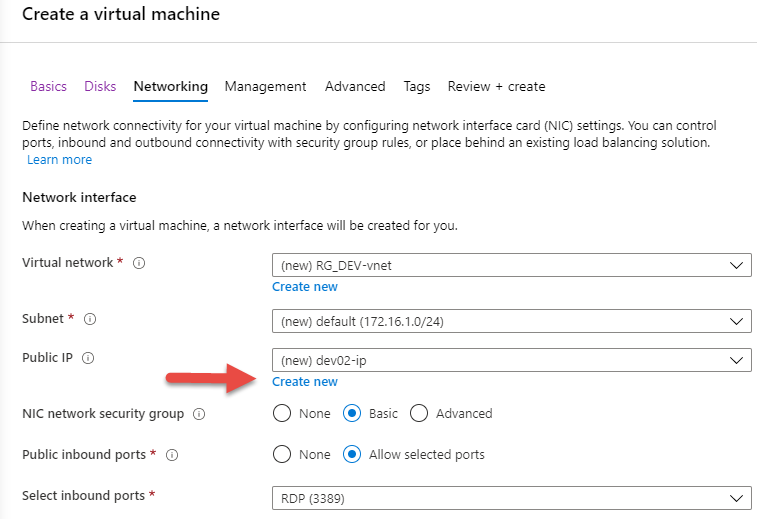757x519 pixels.
Task: Open the Public IP dropdown
Action: point(512,360)
